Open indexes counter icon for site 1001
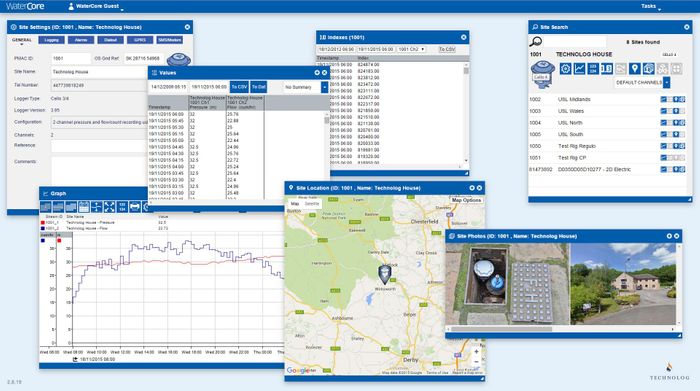This screenshot has width=700, height=391. tap(607, 69)
